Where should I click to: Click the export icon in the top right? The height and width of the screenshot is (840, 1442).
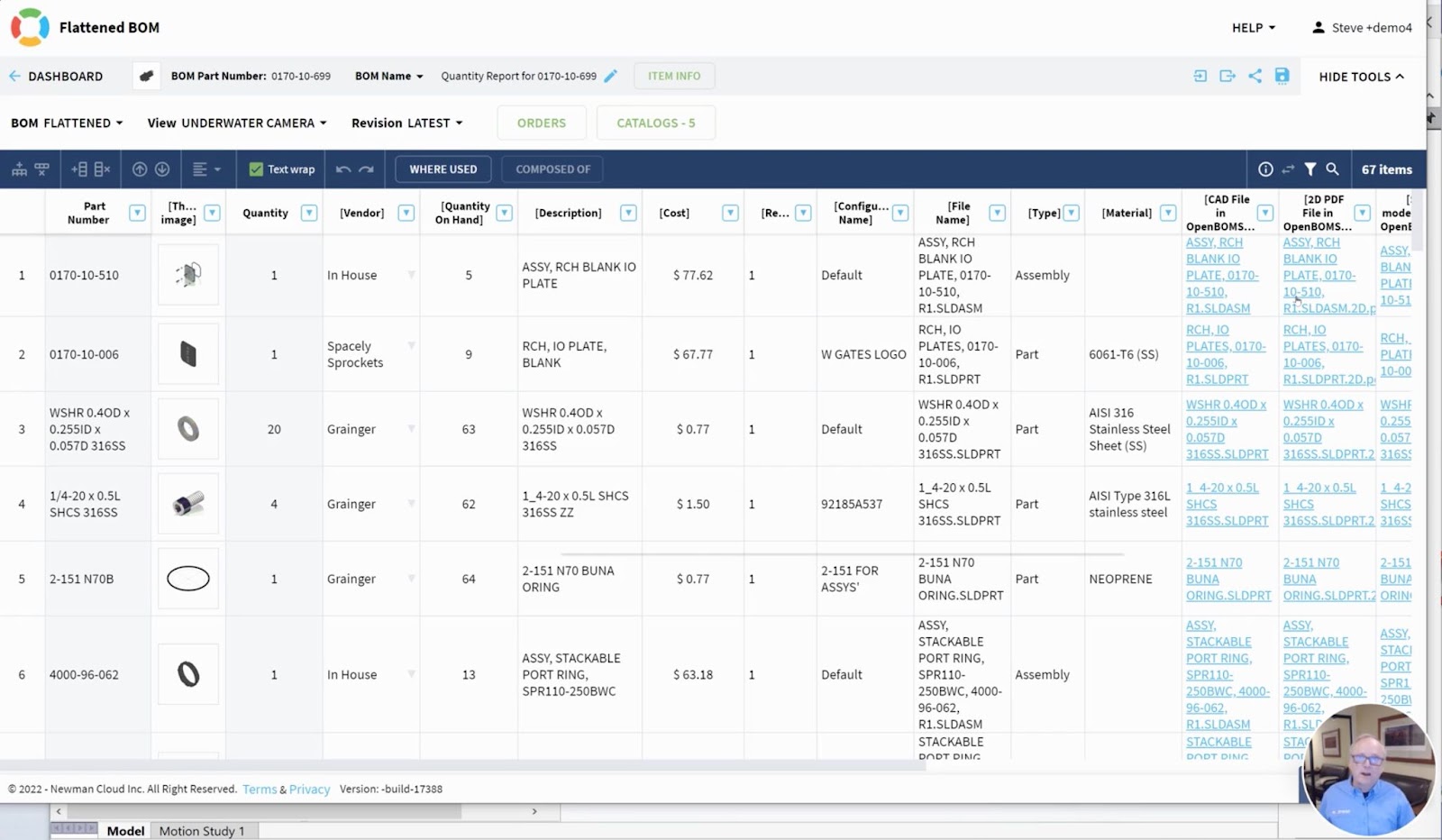(x=1228, y=77)
